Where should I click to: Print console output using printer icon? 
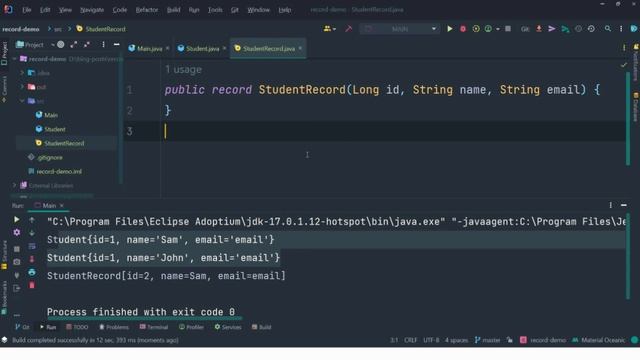pyautogui.click(x=32, y=272)
